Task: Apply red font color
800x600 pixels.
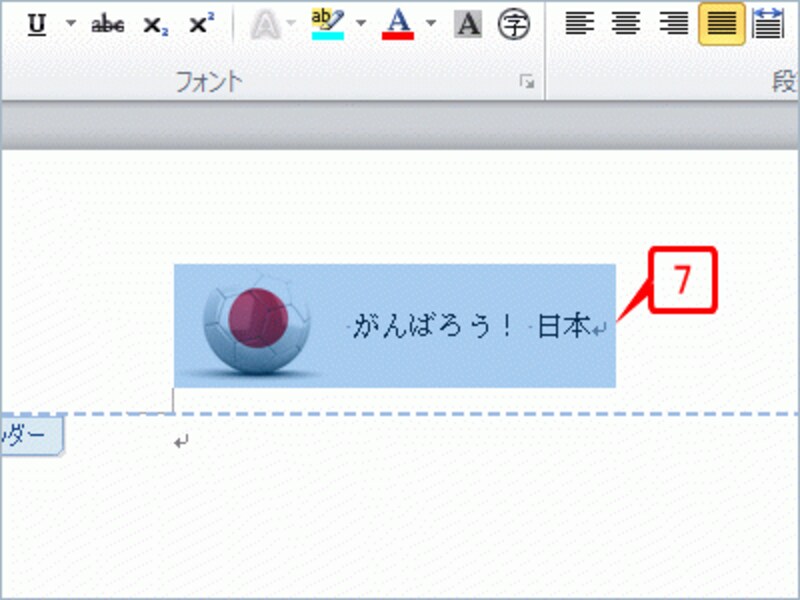Action: [398, 24]
